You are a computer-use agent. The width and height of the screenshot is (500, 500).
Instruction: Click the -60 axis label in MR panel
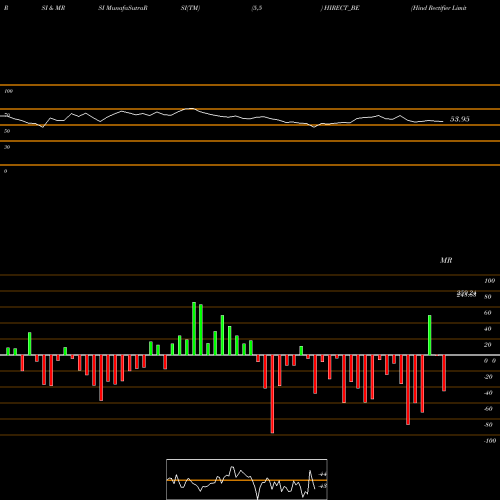pyautogui.click(x=488, y=409)
